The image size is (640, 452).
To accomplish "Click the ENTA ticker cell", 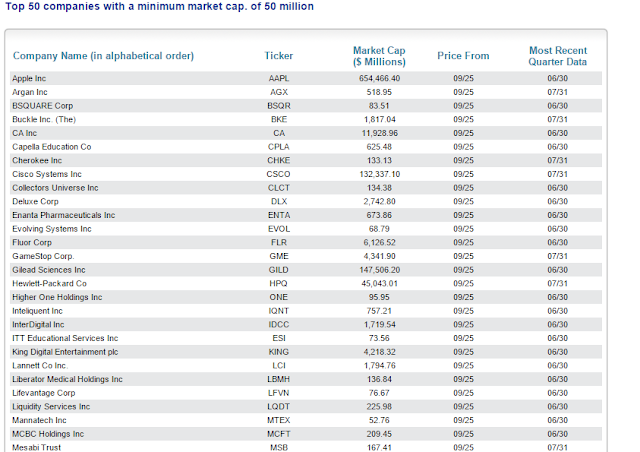I will point(279,215).
